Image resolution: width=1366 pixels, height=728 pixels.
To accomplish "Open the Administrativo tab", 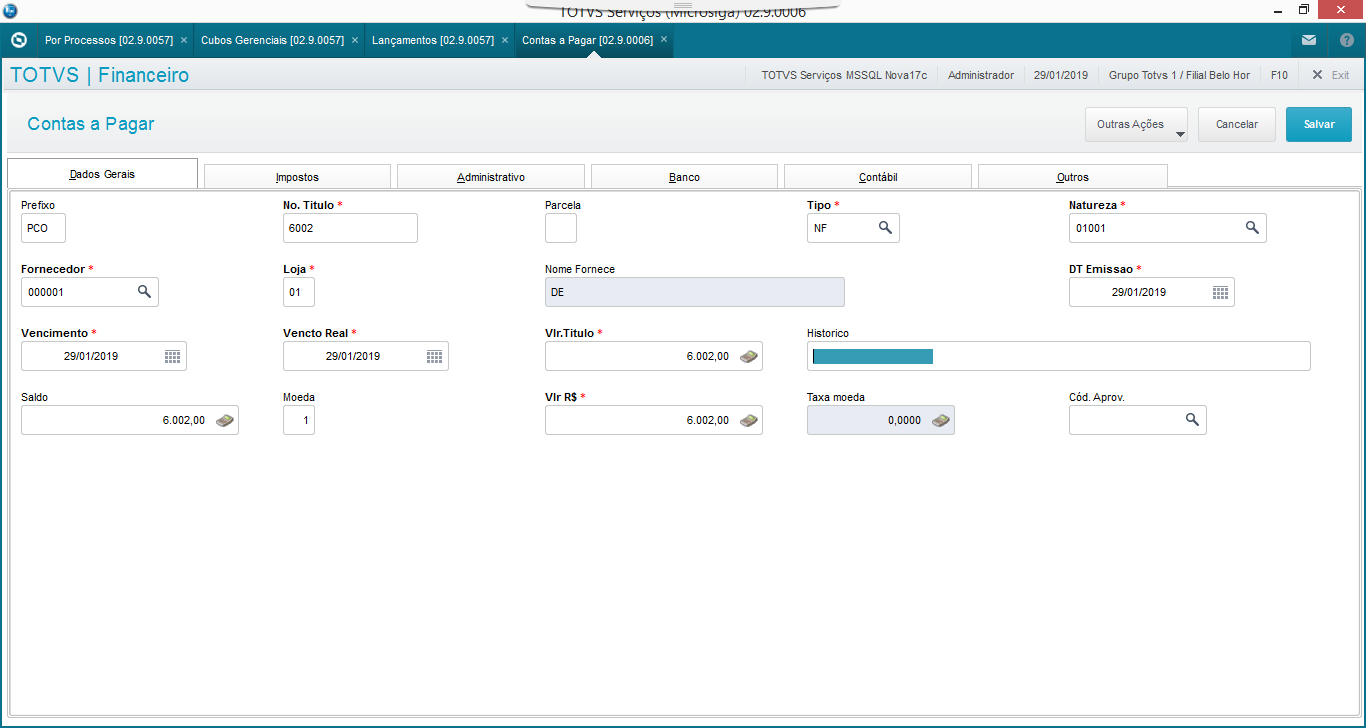I will click(490, 176).
